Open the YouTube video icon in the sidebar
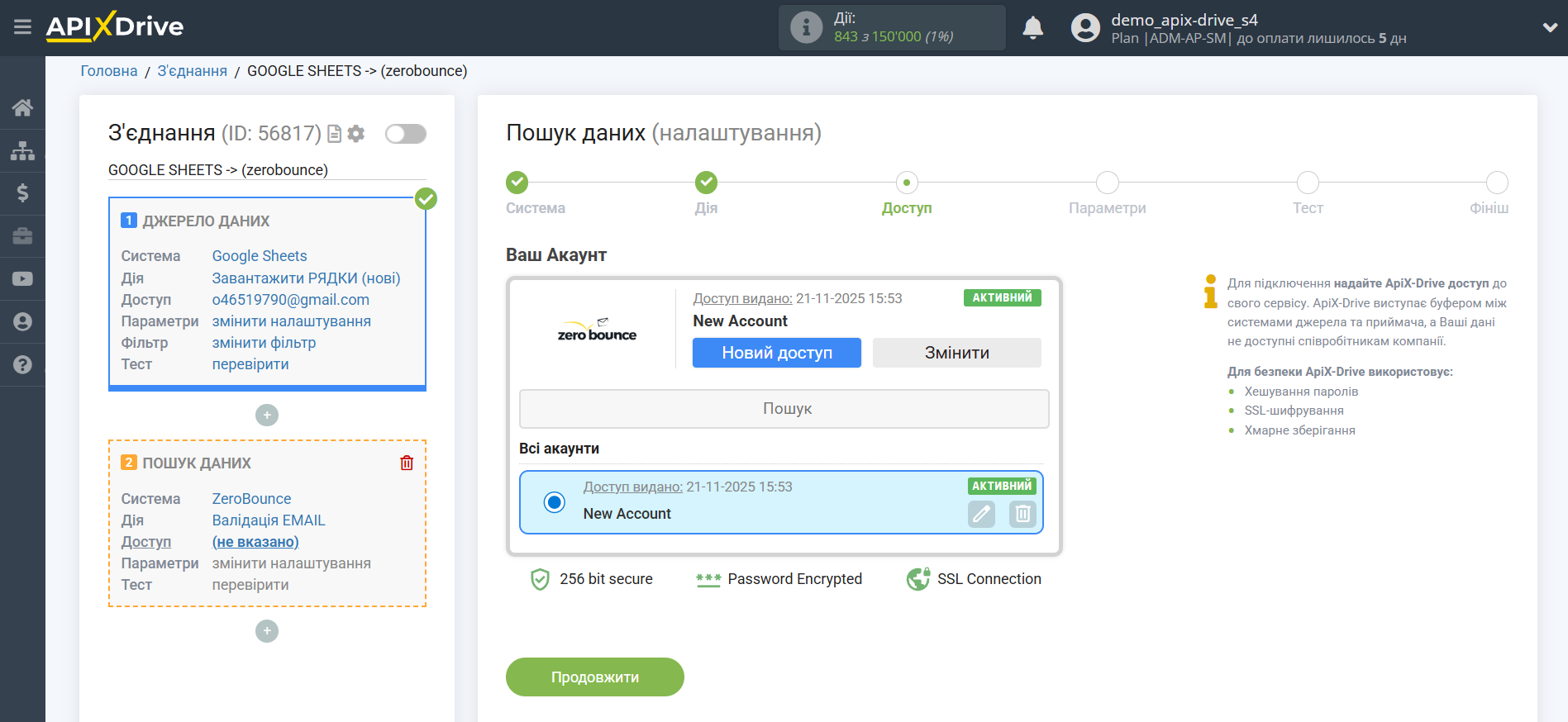This screenshot has height=722, width=1568. [x=22, y=279]
